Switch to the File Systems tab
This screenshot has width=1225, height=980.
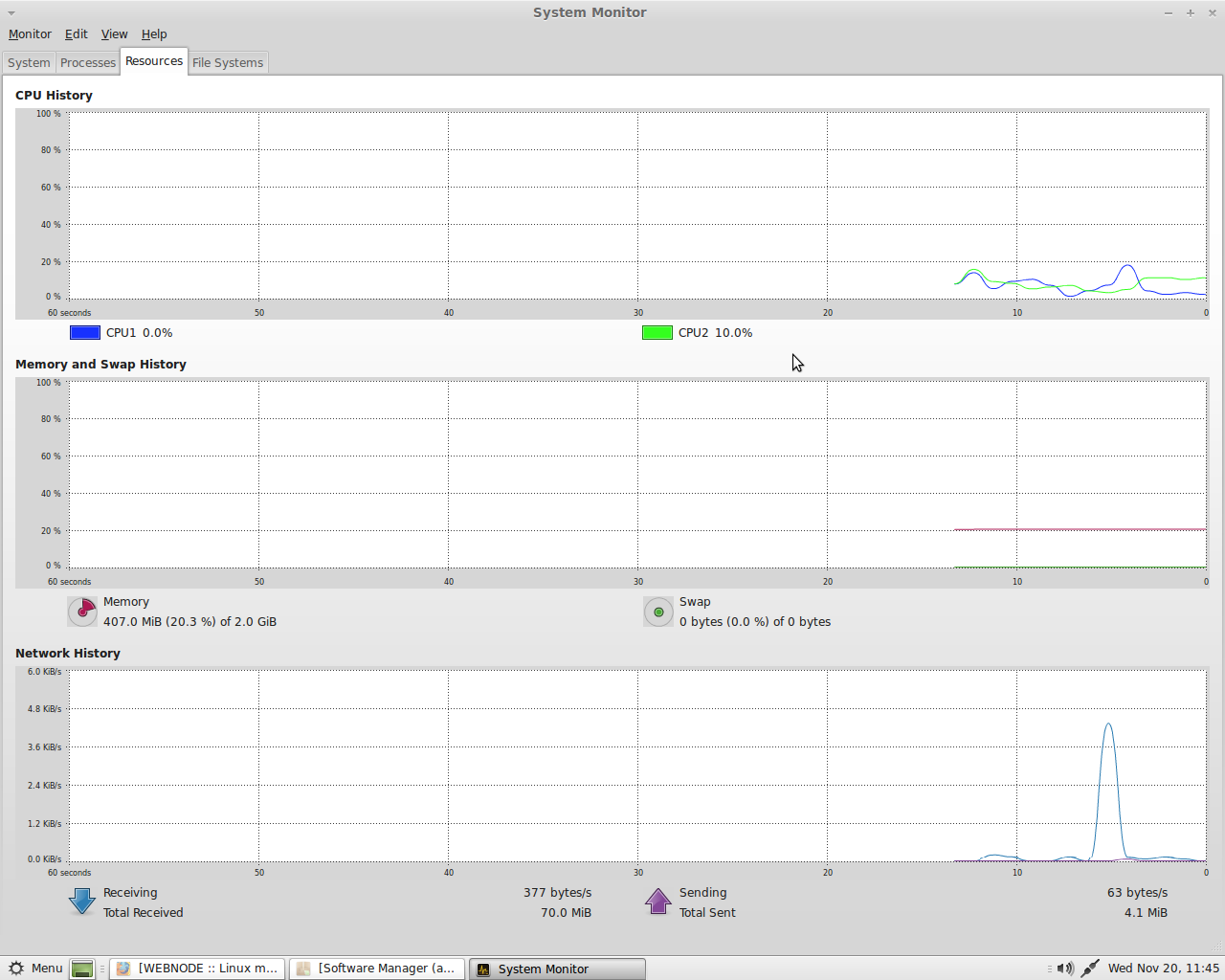[228, 63]
